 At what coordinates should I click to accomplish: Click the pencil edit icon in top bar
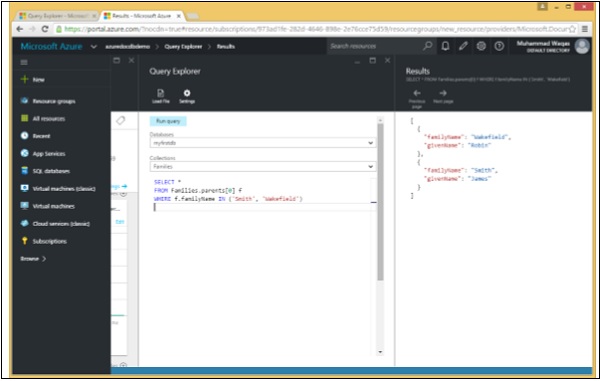point(463,46)
